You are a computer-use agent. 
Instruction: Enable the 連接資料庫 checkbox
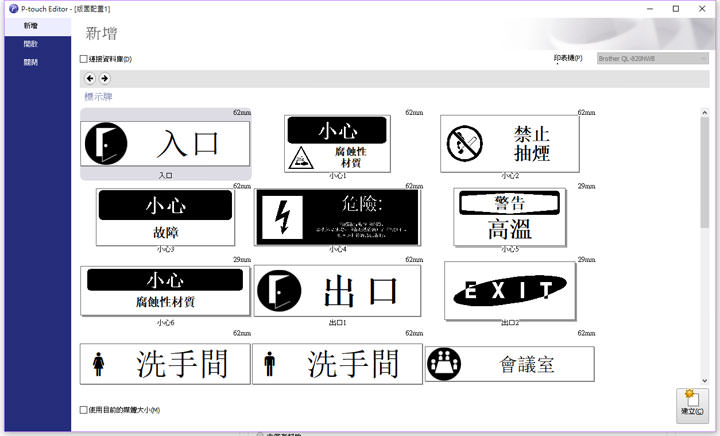pos(84,59)
